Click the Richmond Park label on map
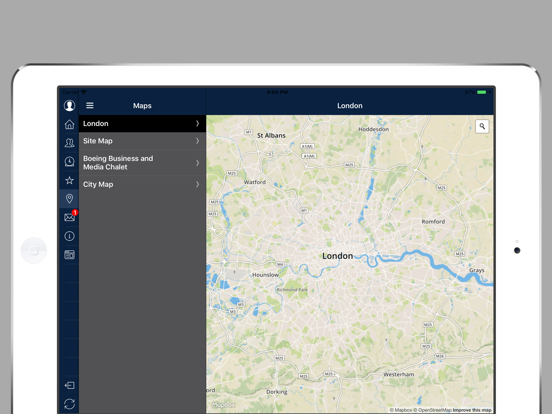 tap(292, 289)
